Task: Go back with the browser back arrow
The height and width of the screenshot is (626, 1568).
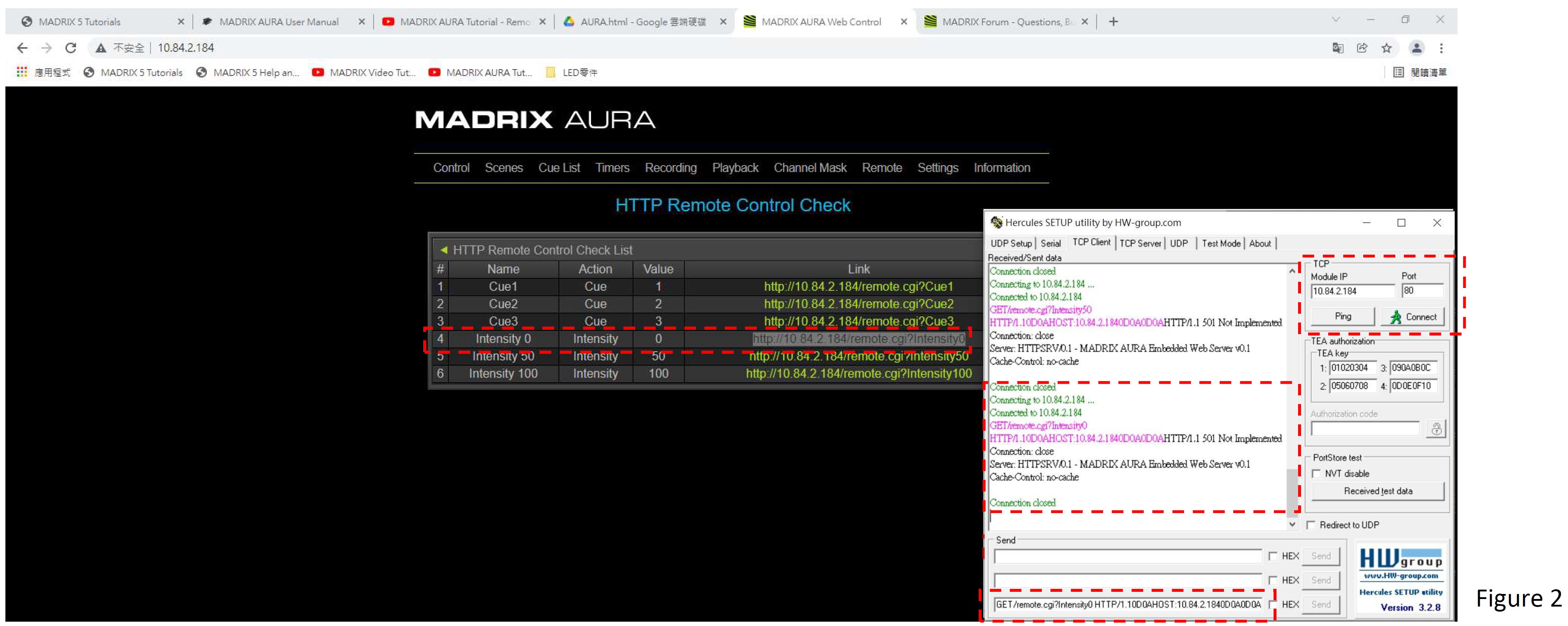Action: [23, 48]
